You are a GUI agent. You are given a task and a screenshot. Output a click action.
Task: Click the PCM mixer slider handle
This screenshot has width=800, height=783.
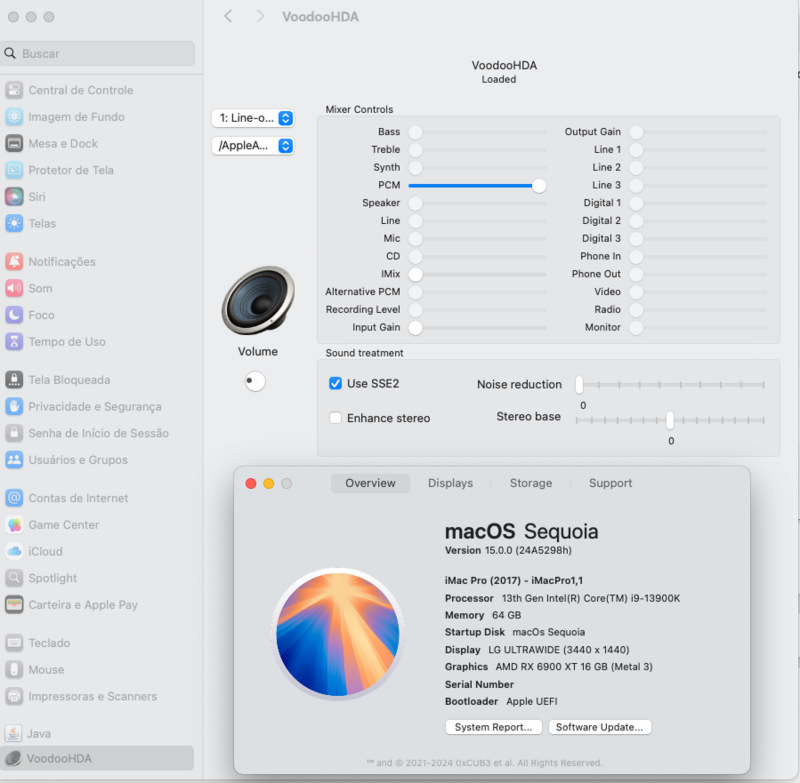tap(539, 185)
